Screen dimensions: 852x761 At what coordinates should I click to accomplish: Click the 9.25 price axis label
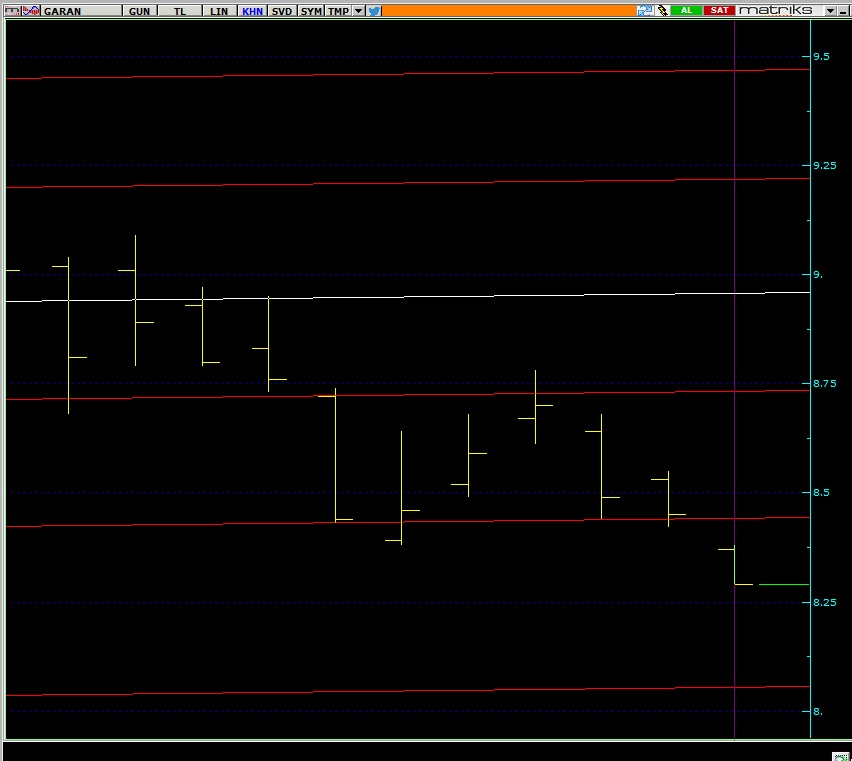(824, 166)
